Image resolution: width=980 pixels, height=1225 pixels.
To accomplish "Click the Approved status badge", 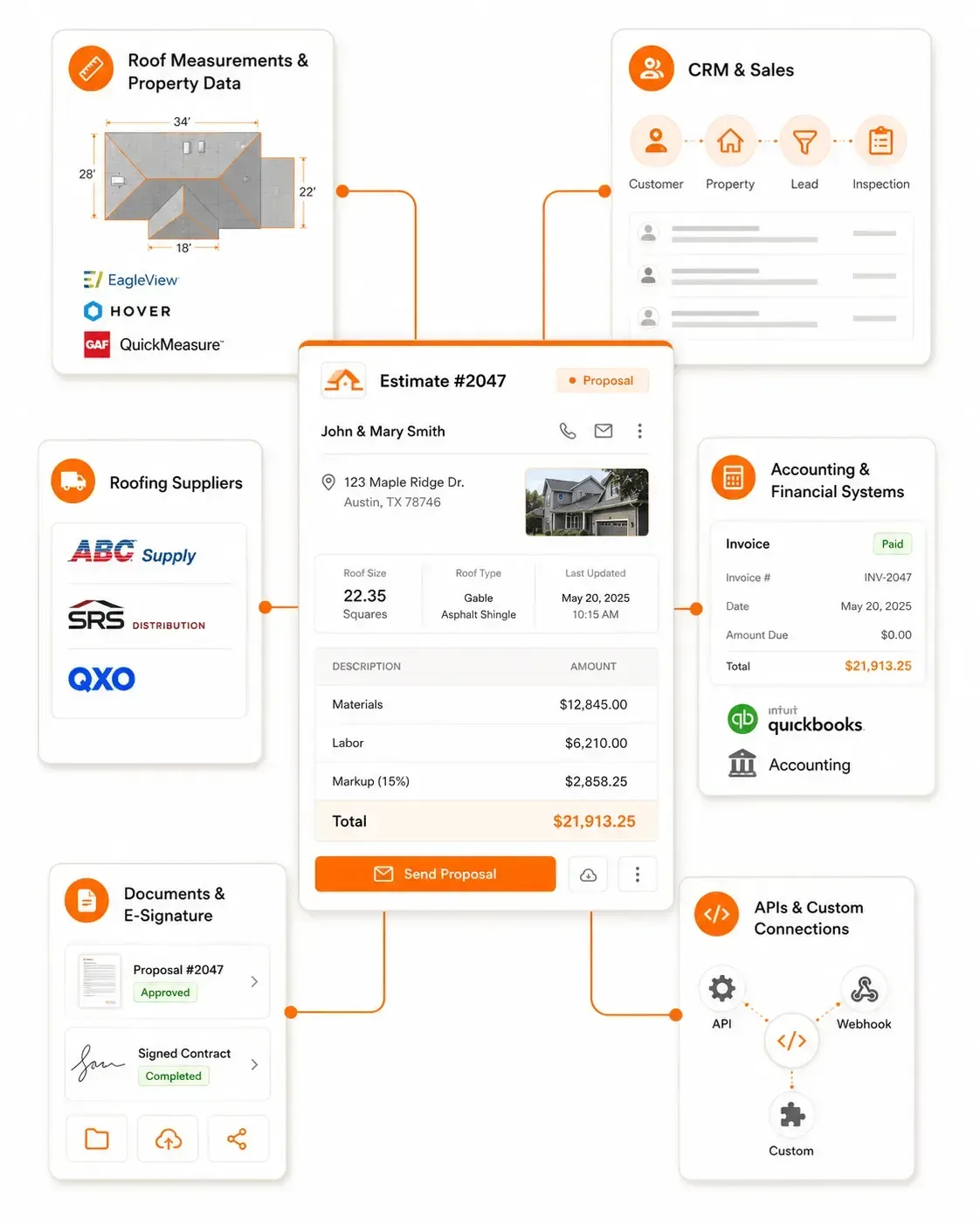I will pyautogui.click(x=165, y=993).
